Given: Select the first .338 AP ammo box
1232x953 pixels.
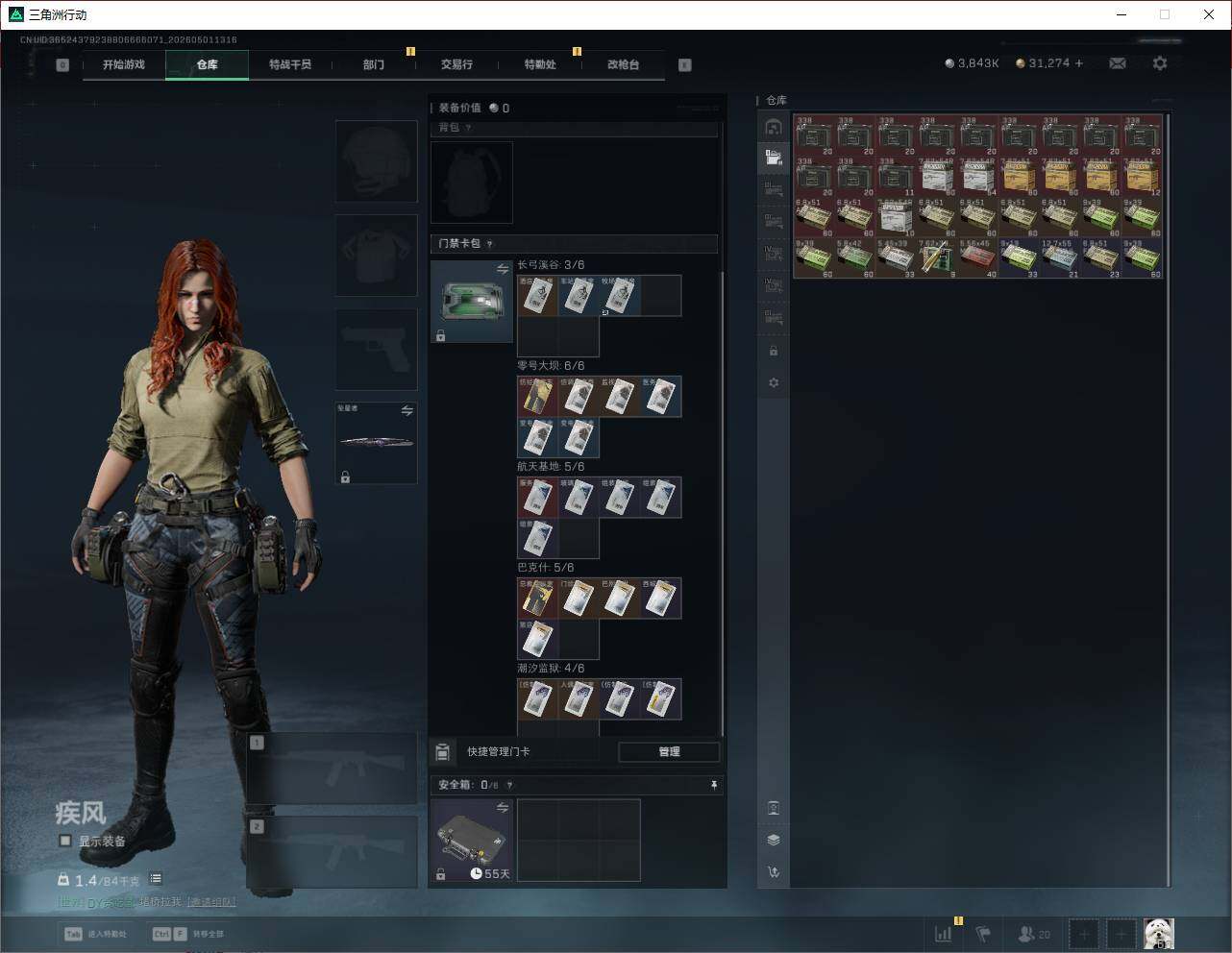Looking at the screenshot, I should tap(814, 135).
